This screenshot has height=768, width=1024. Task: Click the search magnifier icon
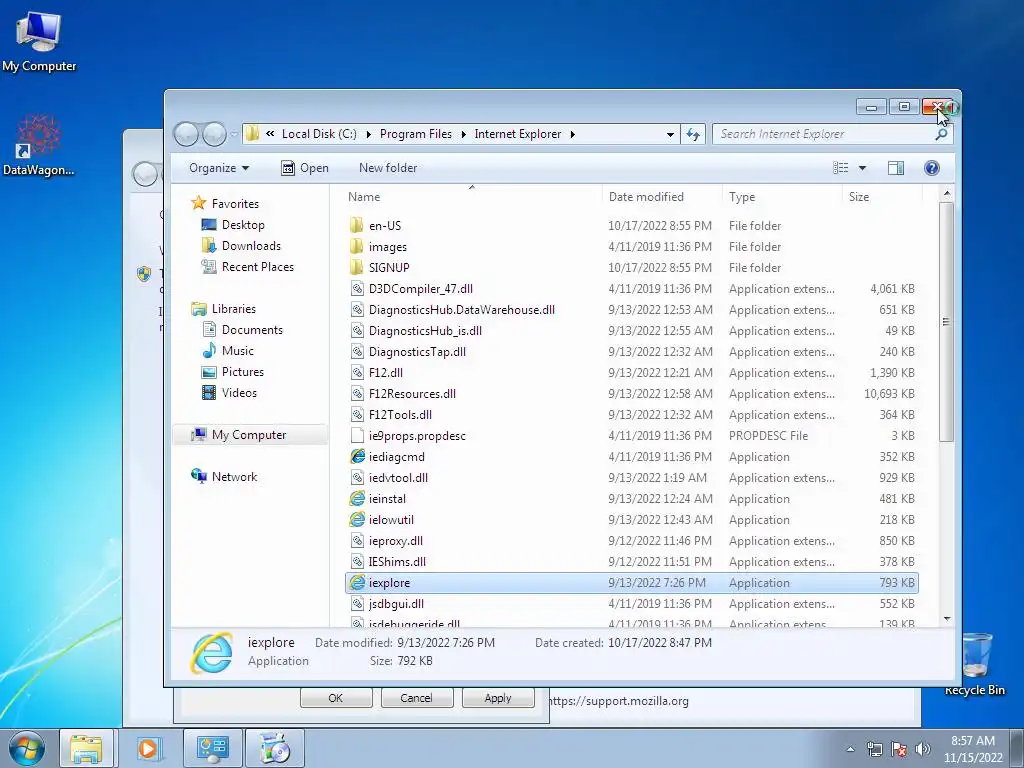(941, 134)
